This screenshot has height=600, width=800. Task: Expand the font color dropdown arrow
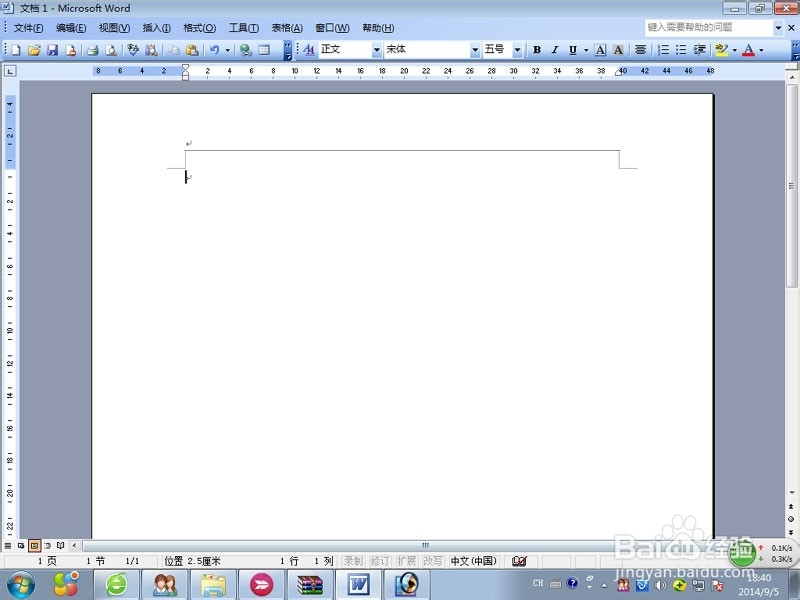(761, 50)
